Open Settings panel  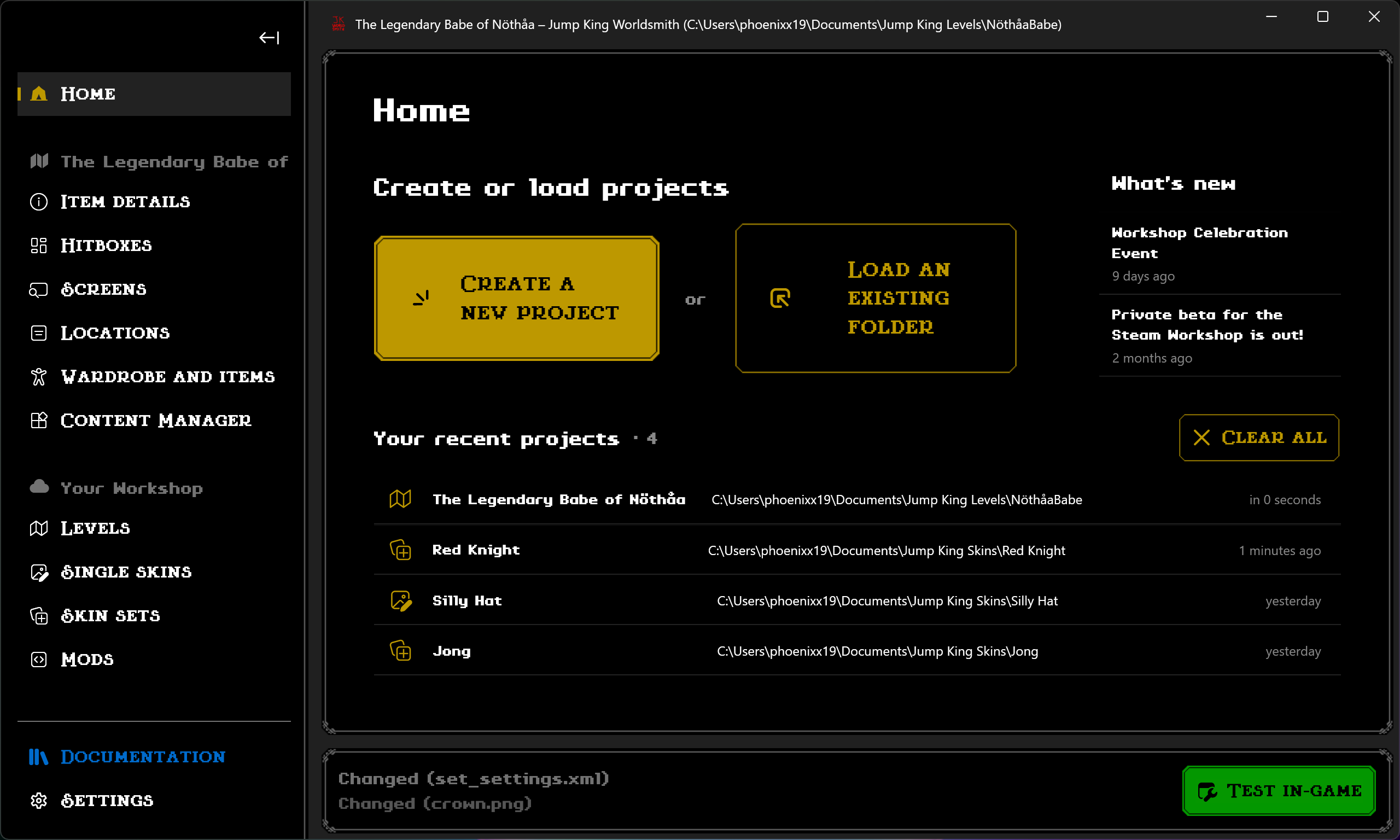click(108, 800)
